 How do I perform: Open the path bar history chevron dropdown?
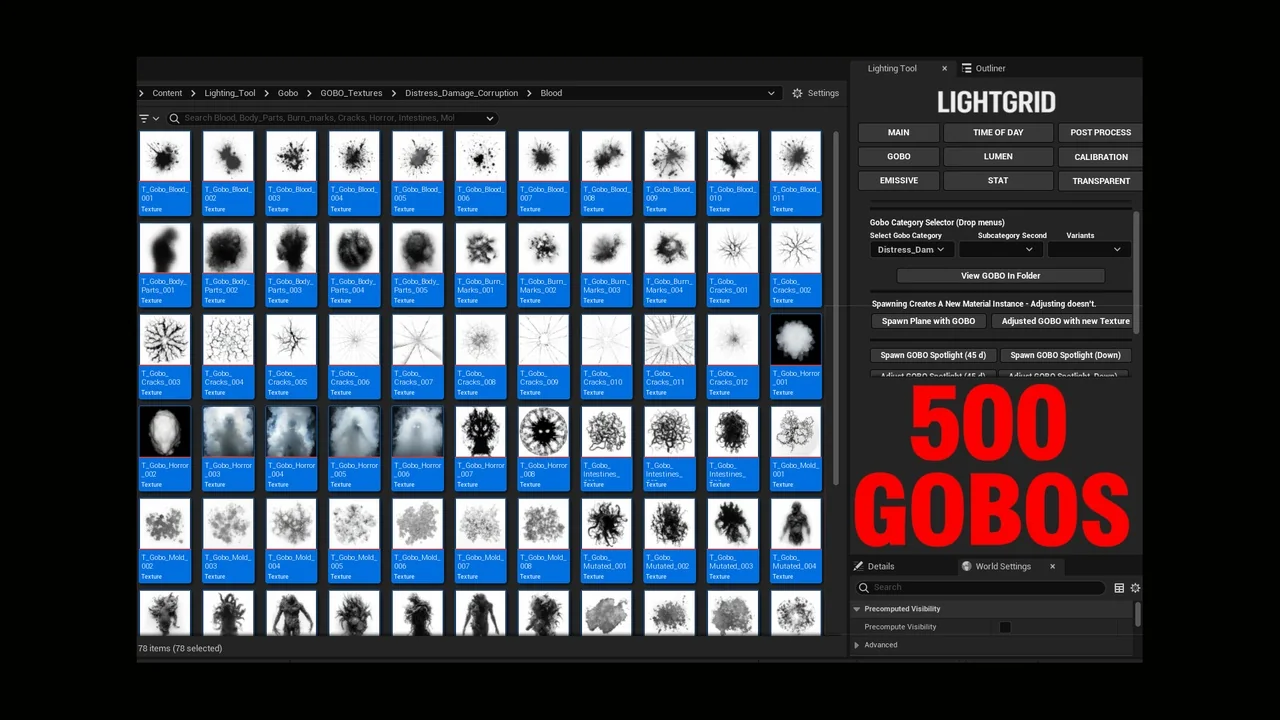770,93
